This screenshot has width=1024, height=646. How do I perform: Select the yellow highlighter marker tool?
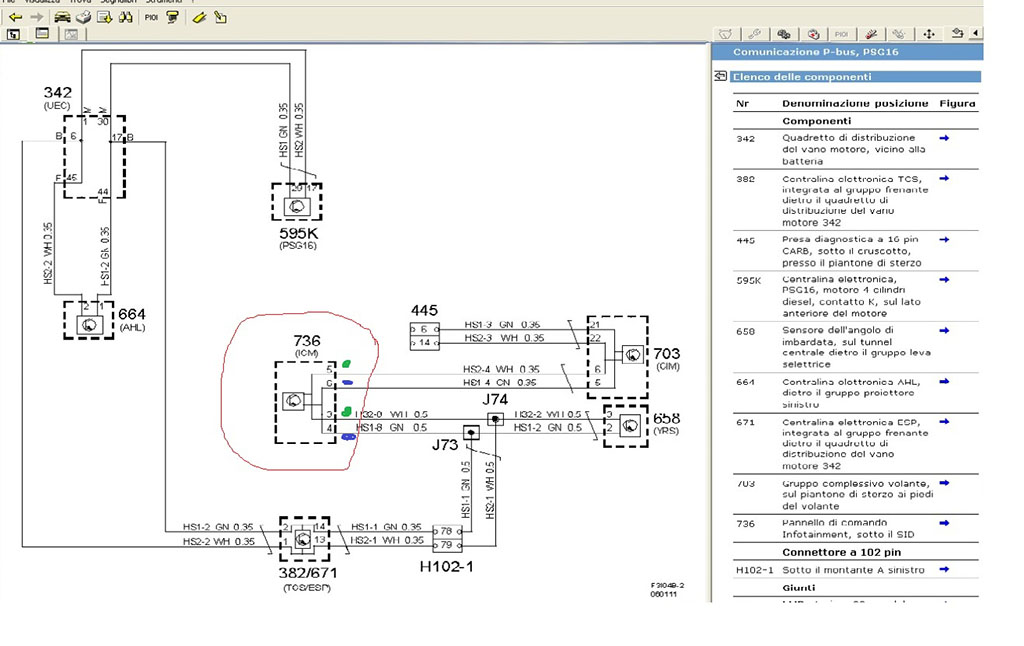(200, 18)
